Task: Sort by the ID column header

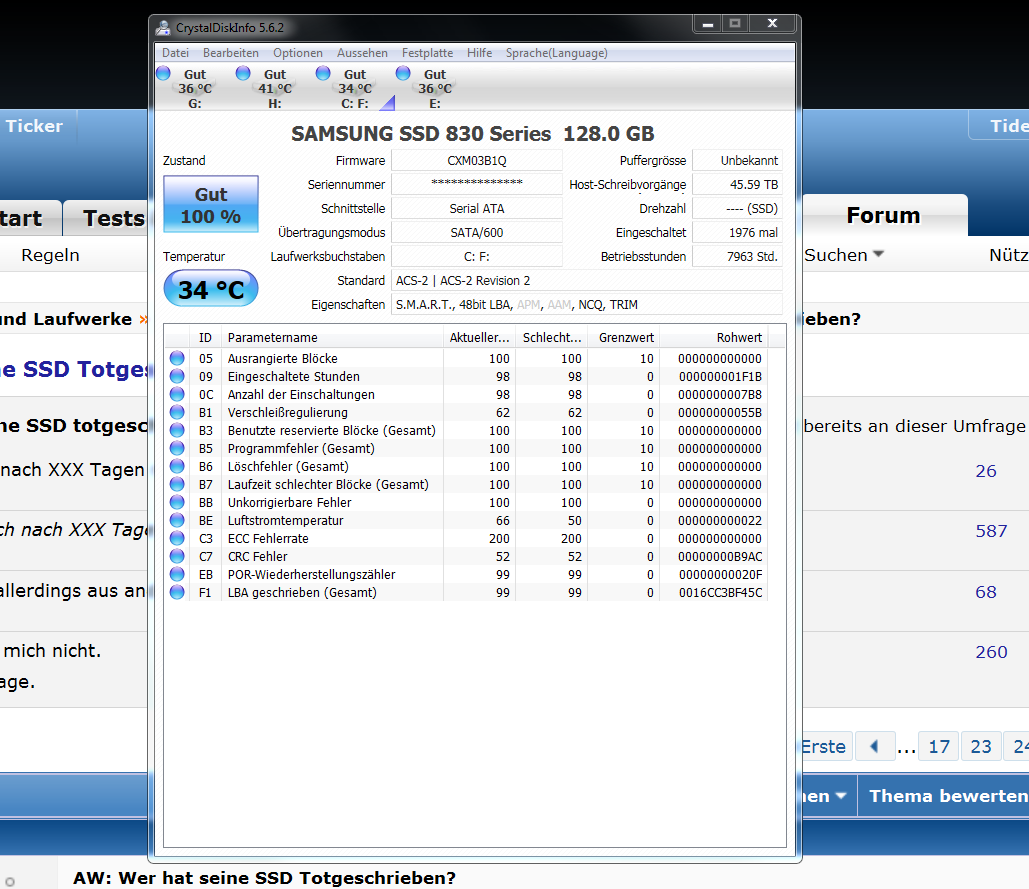Action: point(205,338)
